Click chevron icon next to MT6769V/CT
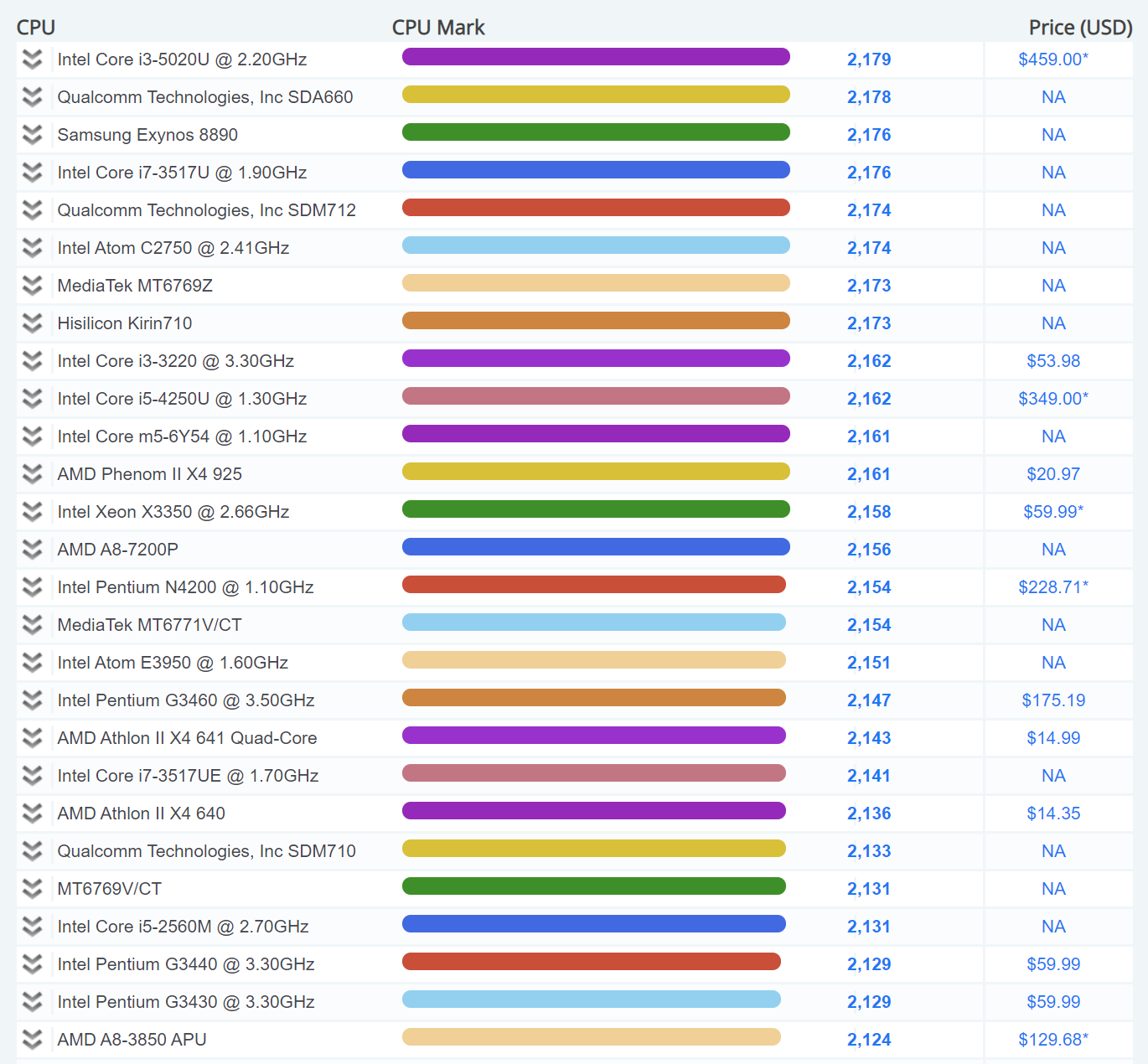 click(32, 889)
